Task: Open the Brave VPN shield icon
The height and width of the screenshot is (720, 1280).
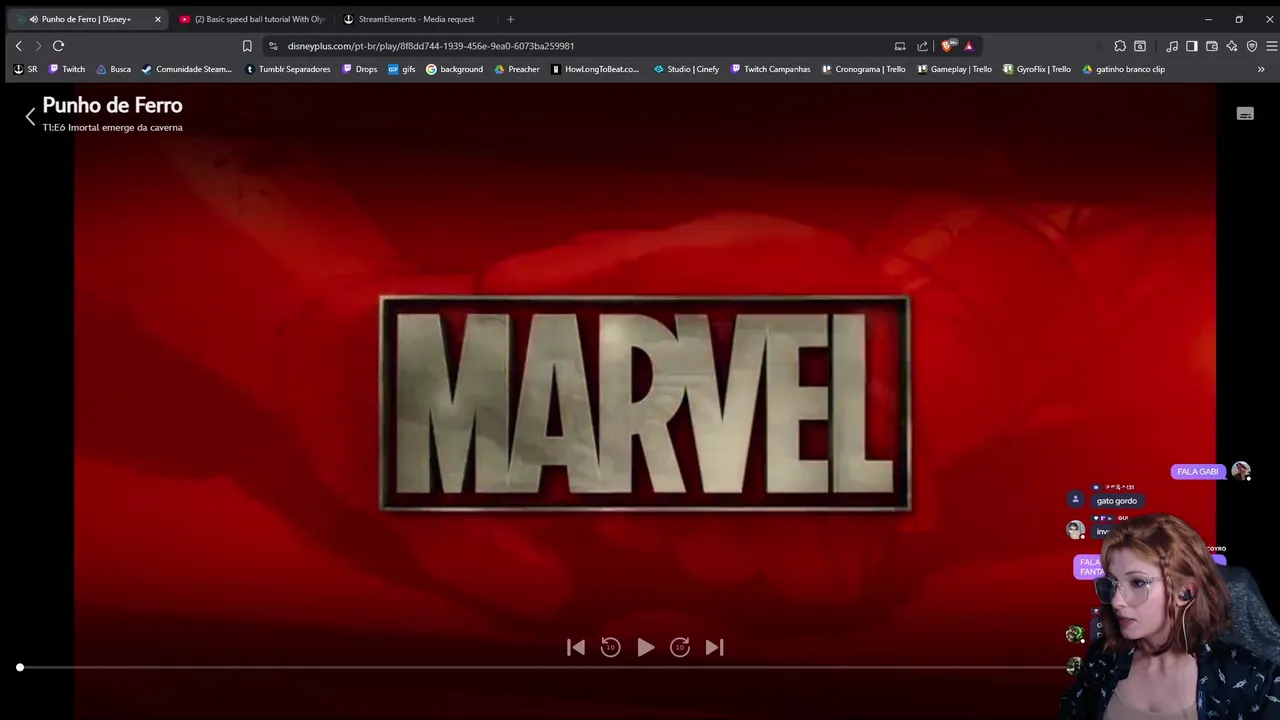Action: (x=1252, y=46)
